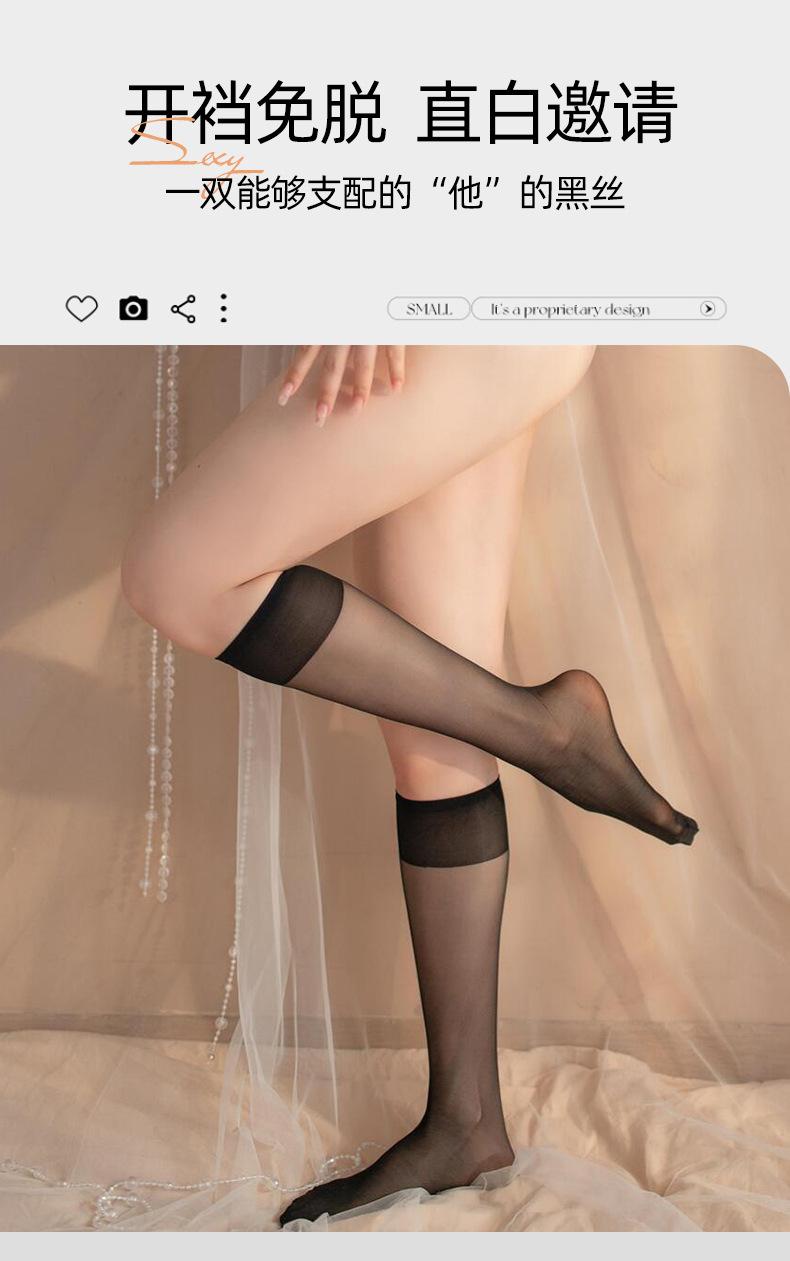Tap the circular play arrow icon
Screen dimensions: 790x1261
click(708, 309)
